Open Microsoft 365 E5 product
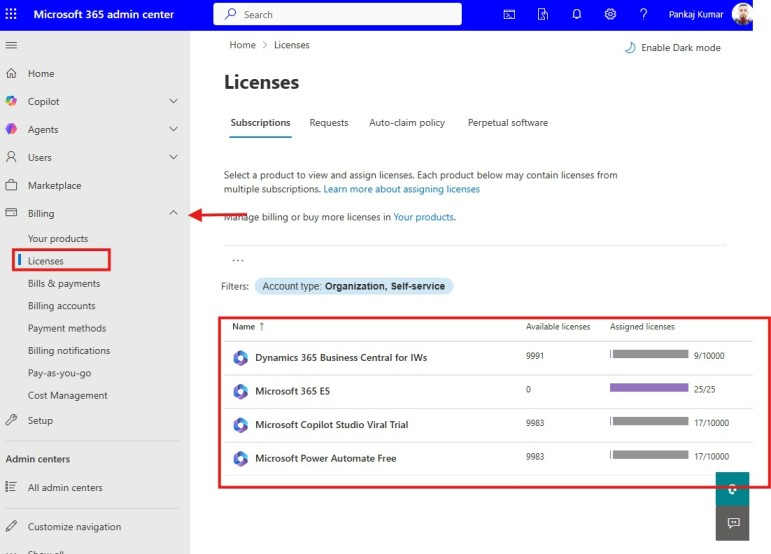The height and width of the screenshot is (554, 771). tap(293, 391)
